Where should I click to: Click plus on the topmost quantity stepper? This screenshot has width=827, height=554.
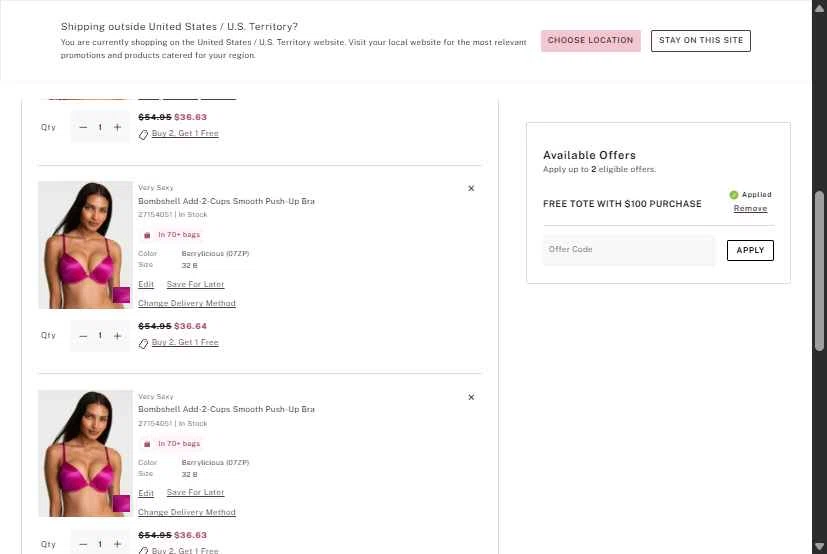click(117, 127)
